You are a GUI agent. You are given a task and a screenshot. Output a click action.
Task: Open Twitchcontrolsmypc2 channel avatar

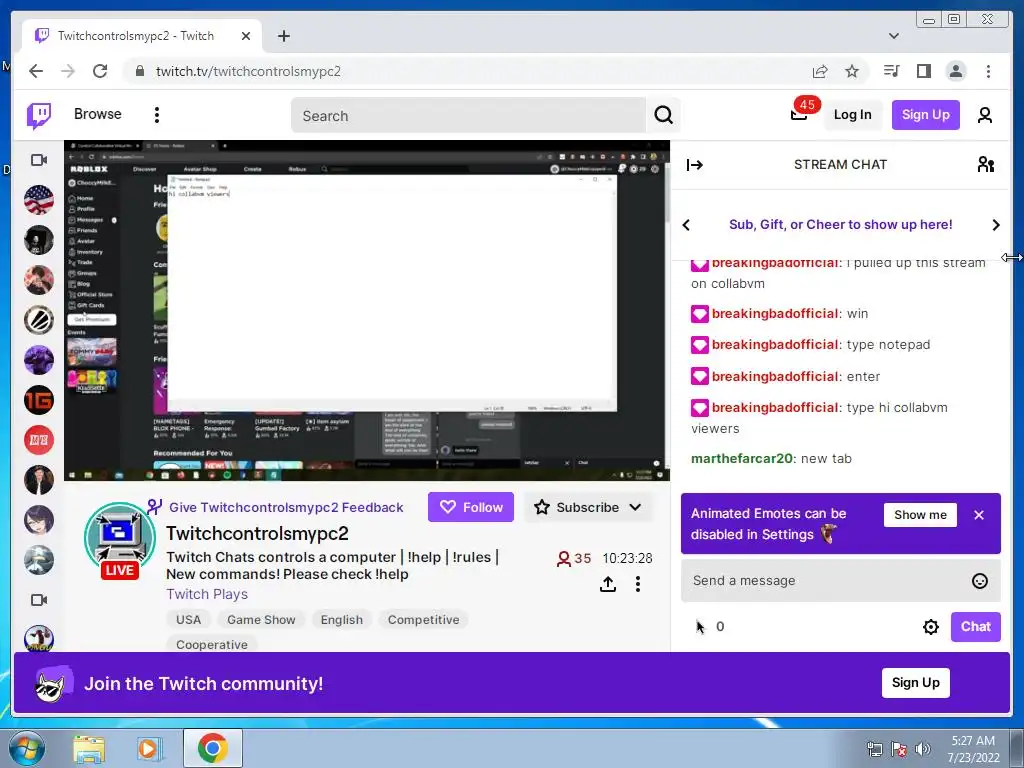click(120, 539)
